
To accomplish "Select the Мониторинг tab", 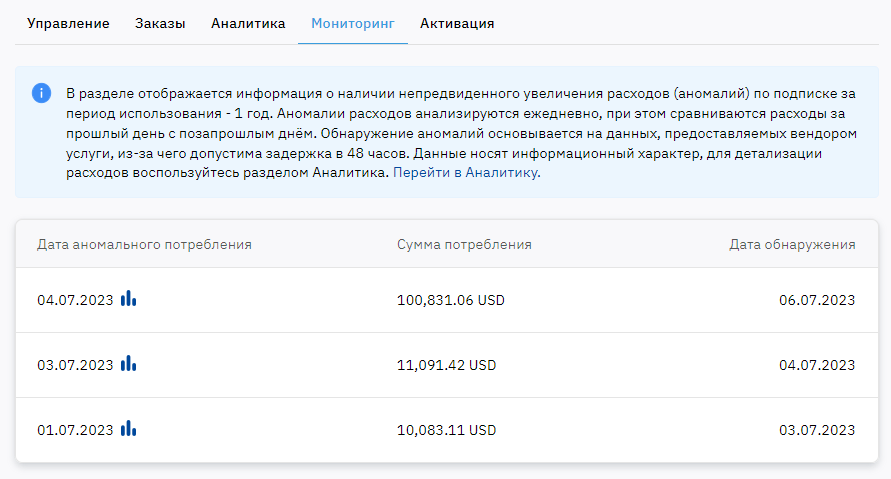I will [x=353, y=23].
